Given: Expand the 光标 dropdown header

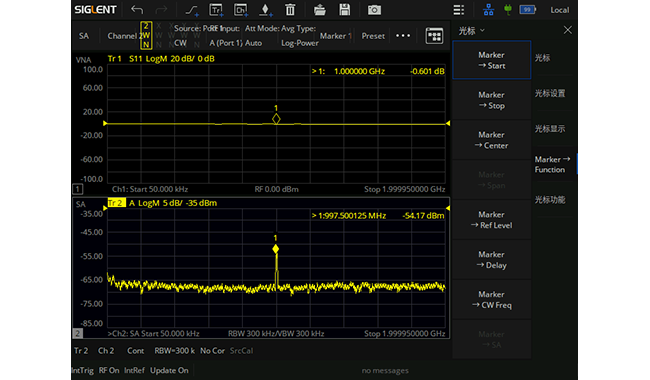Looking at the screenshot, I should [471, 31].
